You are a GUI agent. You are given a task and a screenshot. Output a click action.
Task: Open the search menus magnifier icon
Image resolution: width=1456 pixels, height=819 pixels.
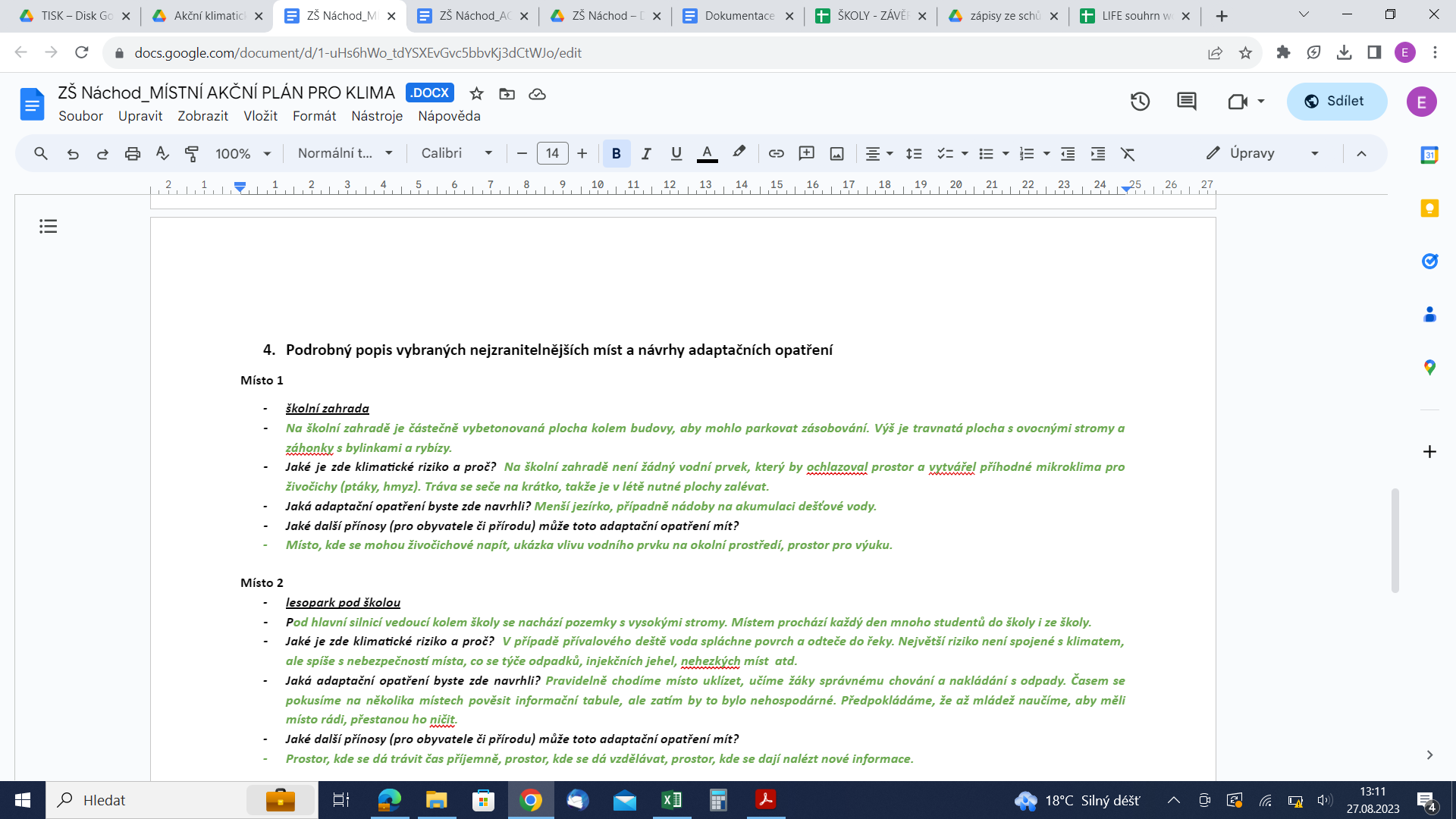(x=41, y=154)
